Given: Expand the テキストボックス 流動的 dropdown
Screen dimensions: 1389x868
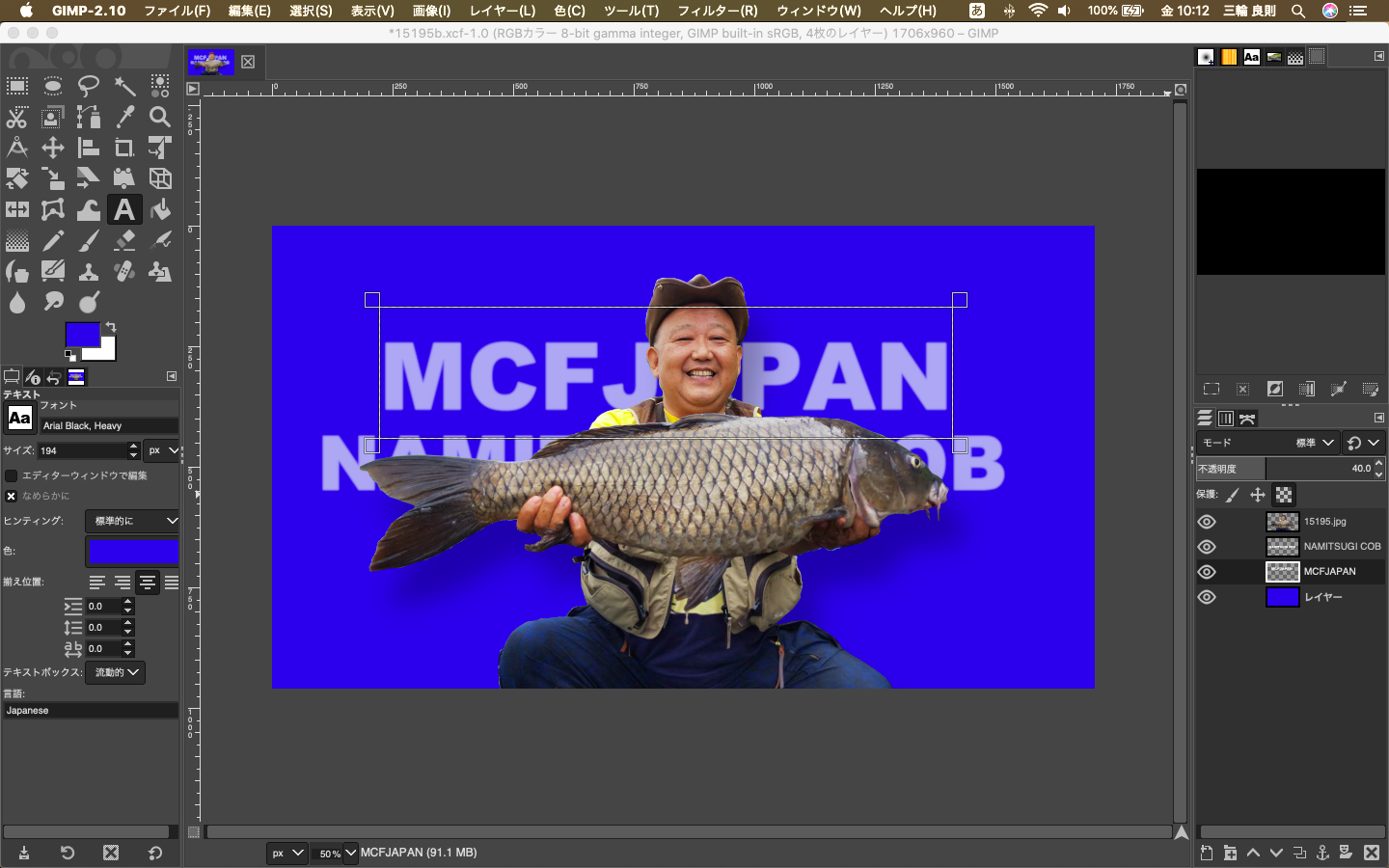Looking at the screenshot, I should coord(116,672).
